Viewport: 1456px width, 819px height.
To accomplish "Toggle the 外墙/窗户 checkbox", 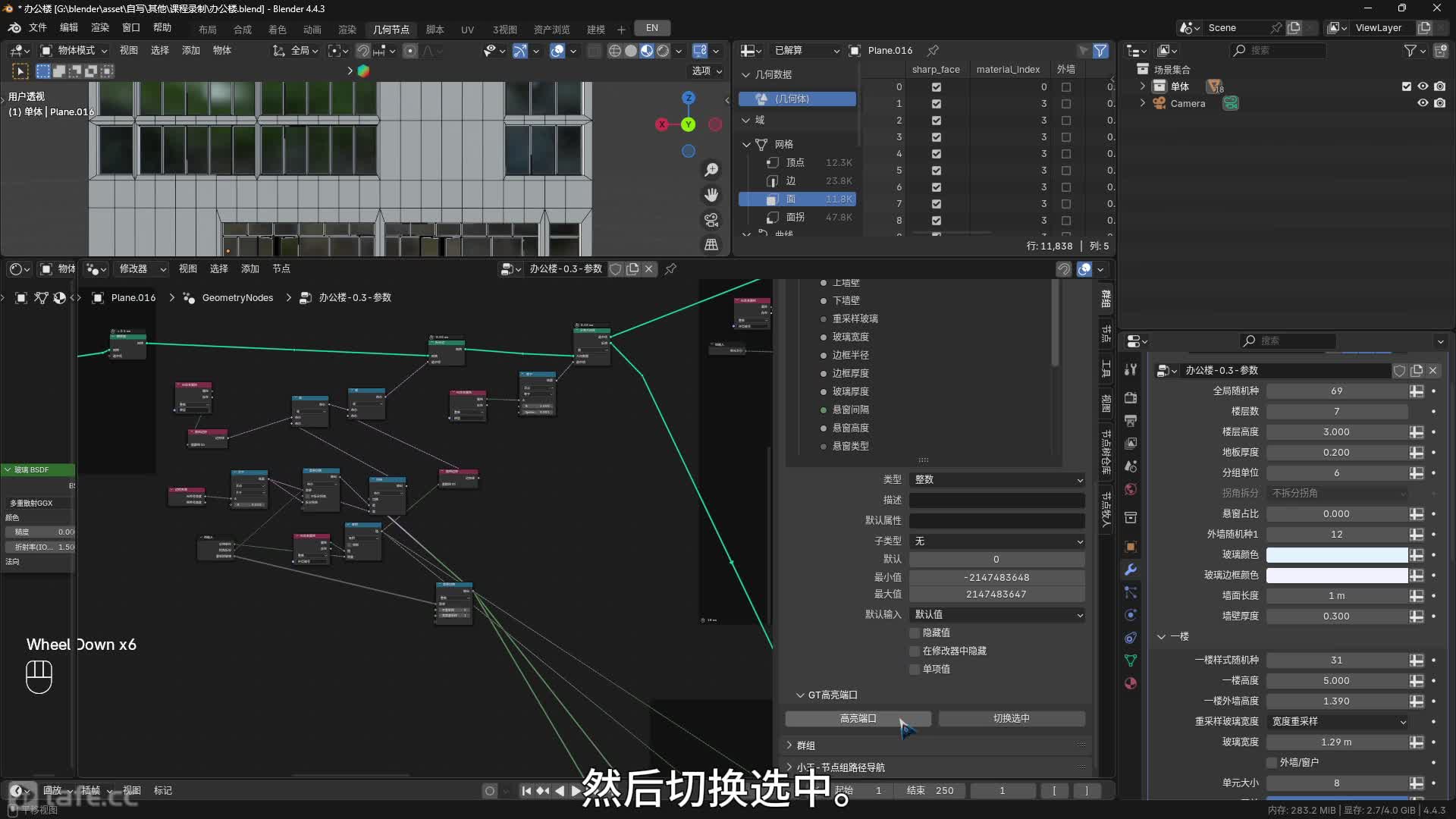I will click(1272, 763).
